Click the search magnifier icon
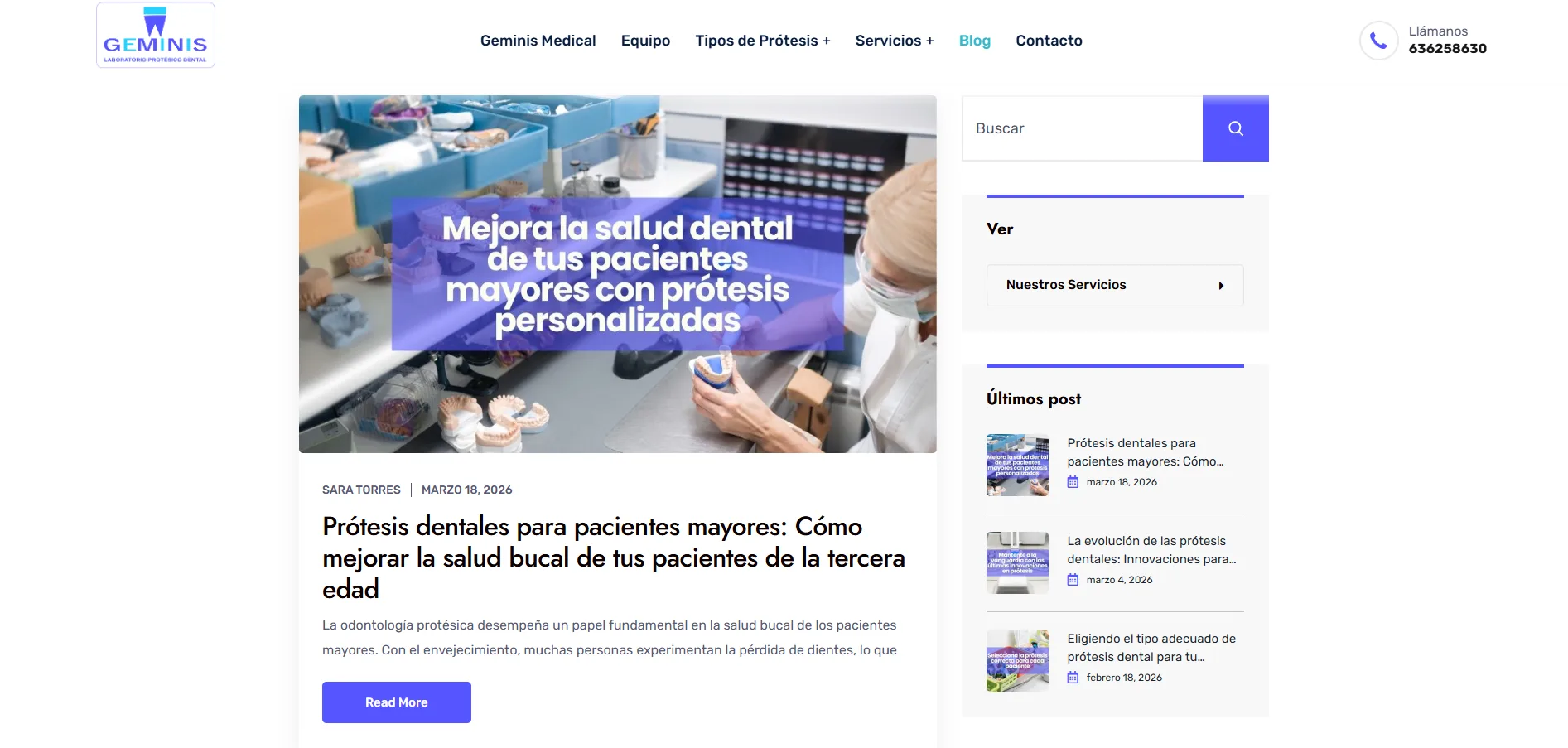 coord(1235,128)
